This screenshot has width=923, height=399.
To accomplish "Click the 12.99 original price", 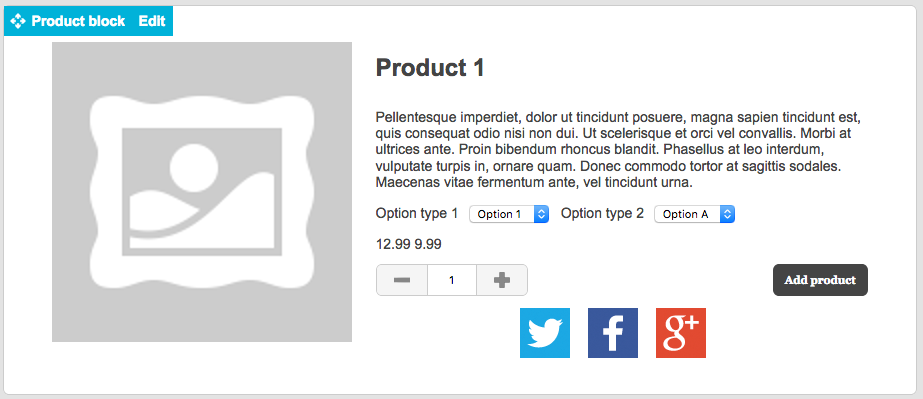I will [x=393, y=244].
